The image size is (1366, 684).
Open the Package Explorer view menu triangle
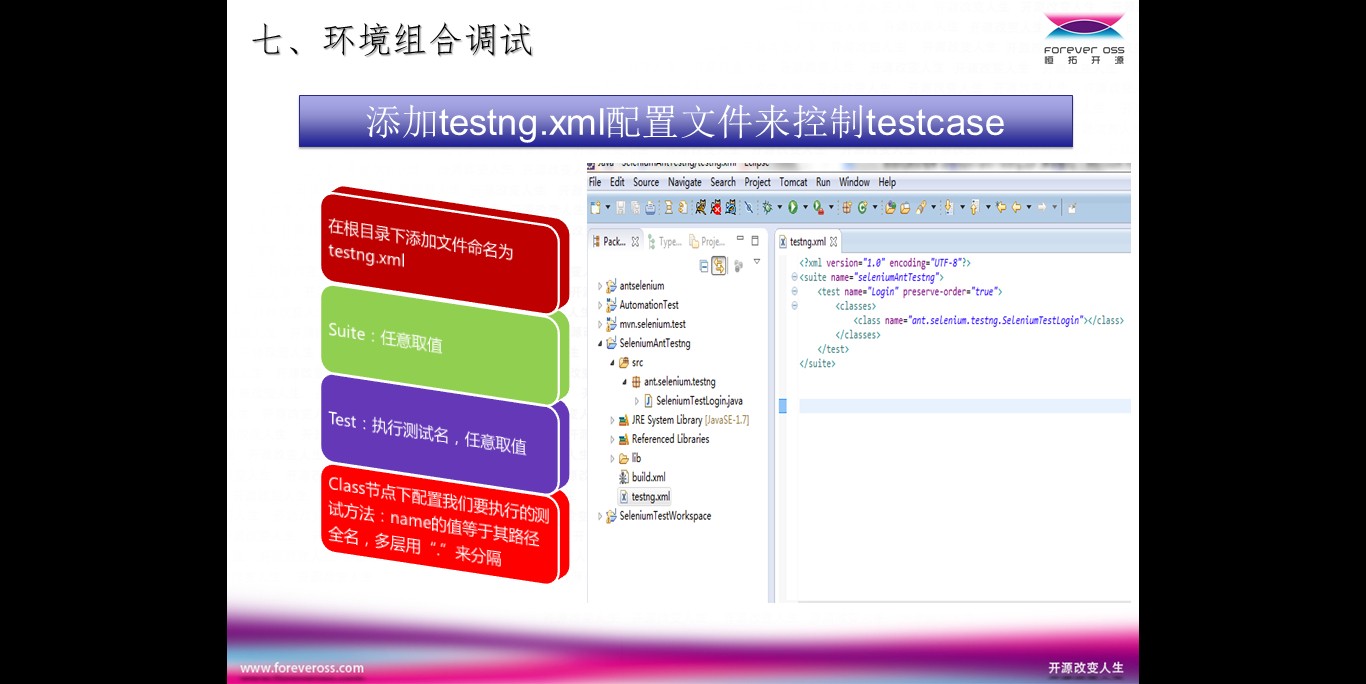[757, 262]
